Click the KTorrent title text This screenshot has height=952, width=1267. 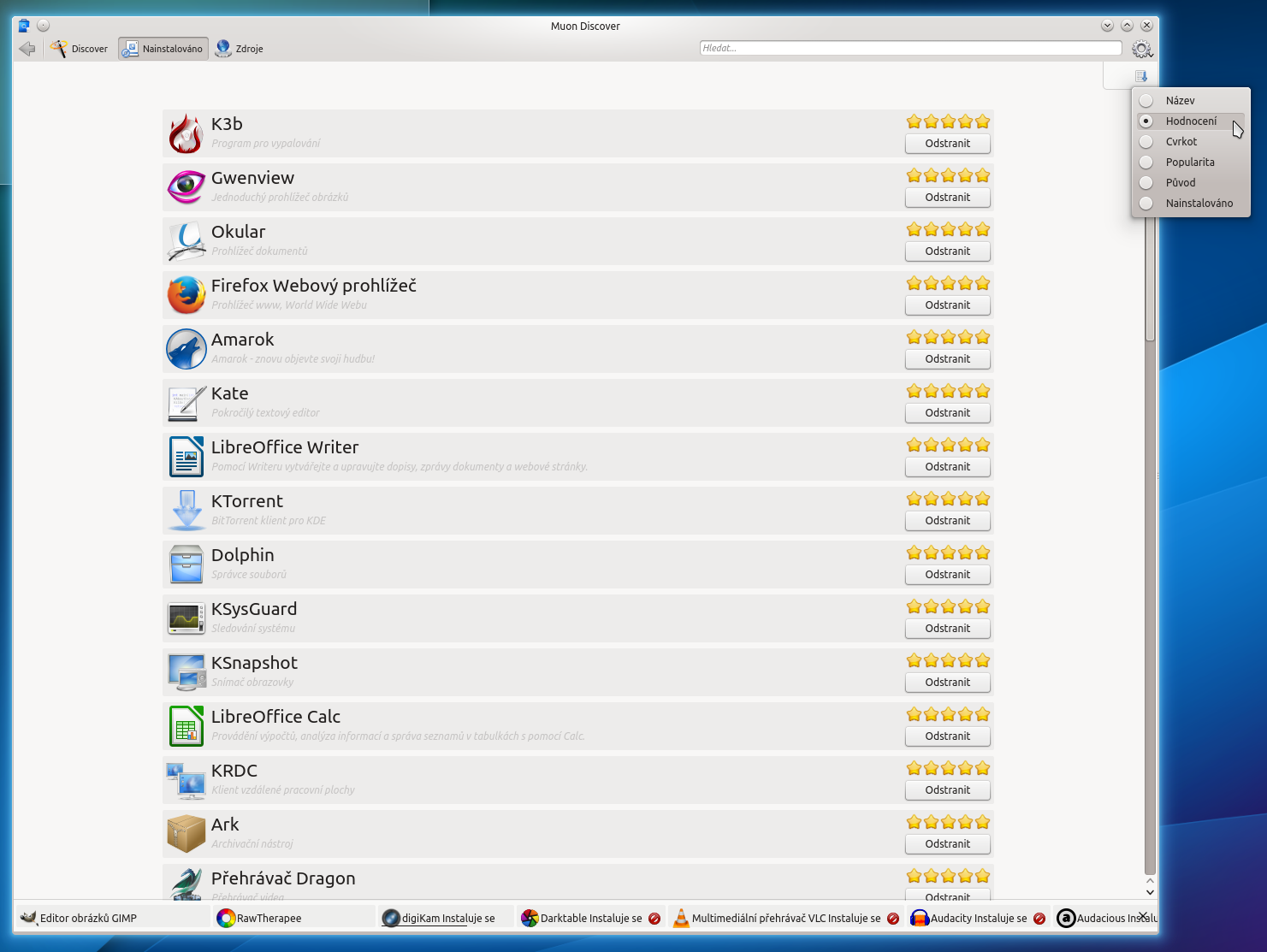click(247, 501)
